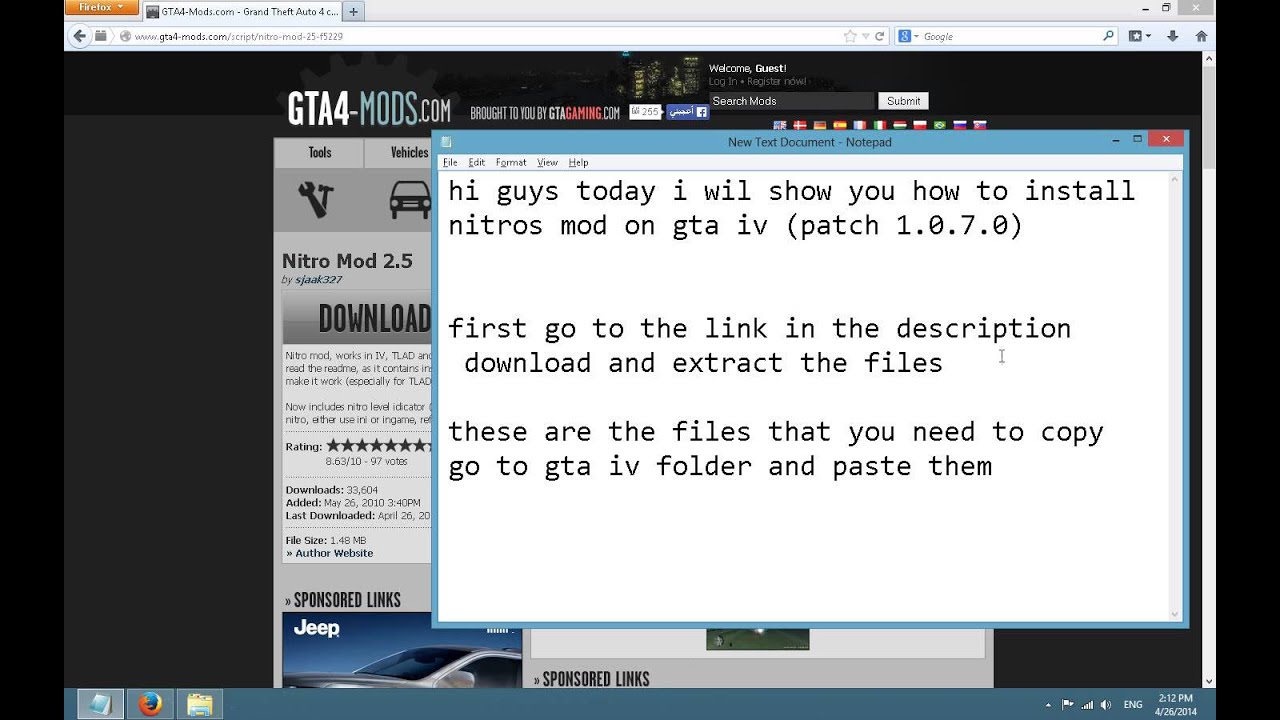This screenshot has width=1280, height=720.
Task: Submit the mod search
Action: pyautogui.click(x=903, y=101)
